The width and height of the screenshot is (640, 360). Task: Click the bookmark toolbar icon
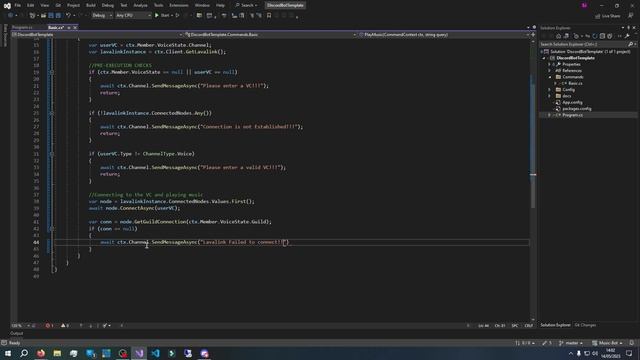pos(269,16)
